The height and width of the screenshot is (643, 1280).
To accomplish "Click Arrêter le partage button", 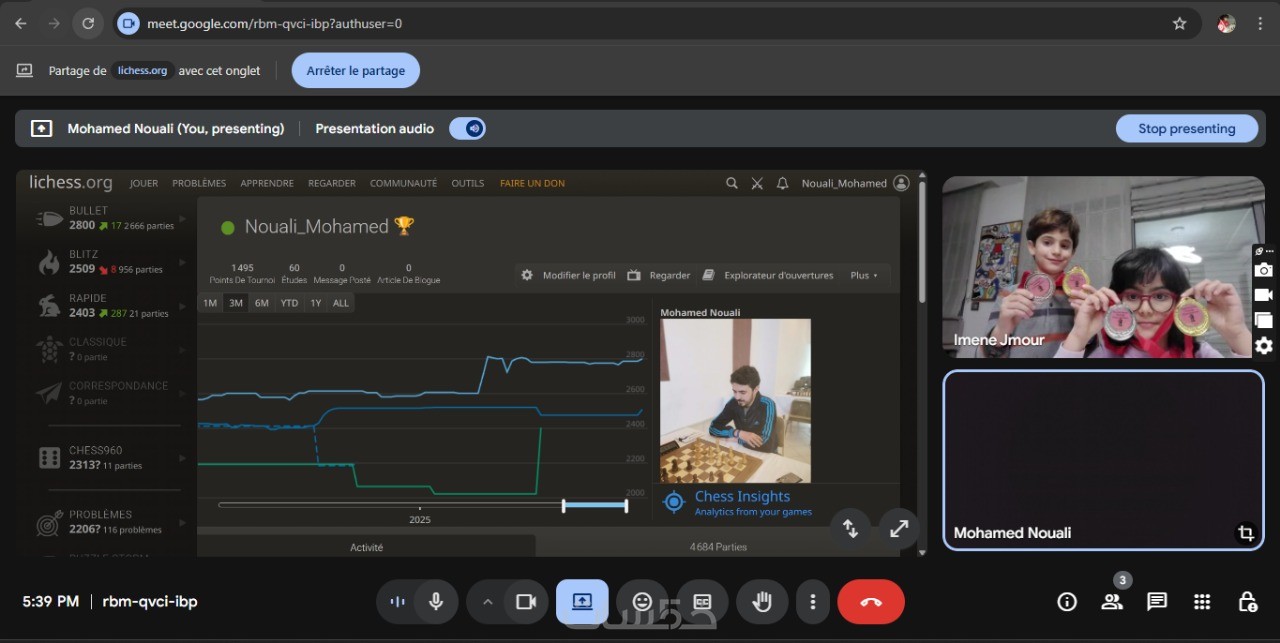I will [x=356, y=71].
